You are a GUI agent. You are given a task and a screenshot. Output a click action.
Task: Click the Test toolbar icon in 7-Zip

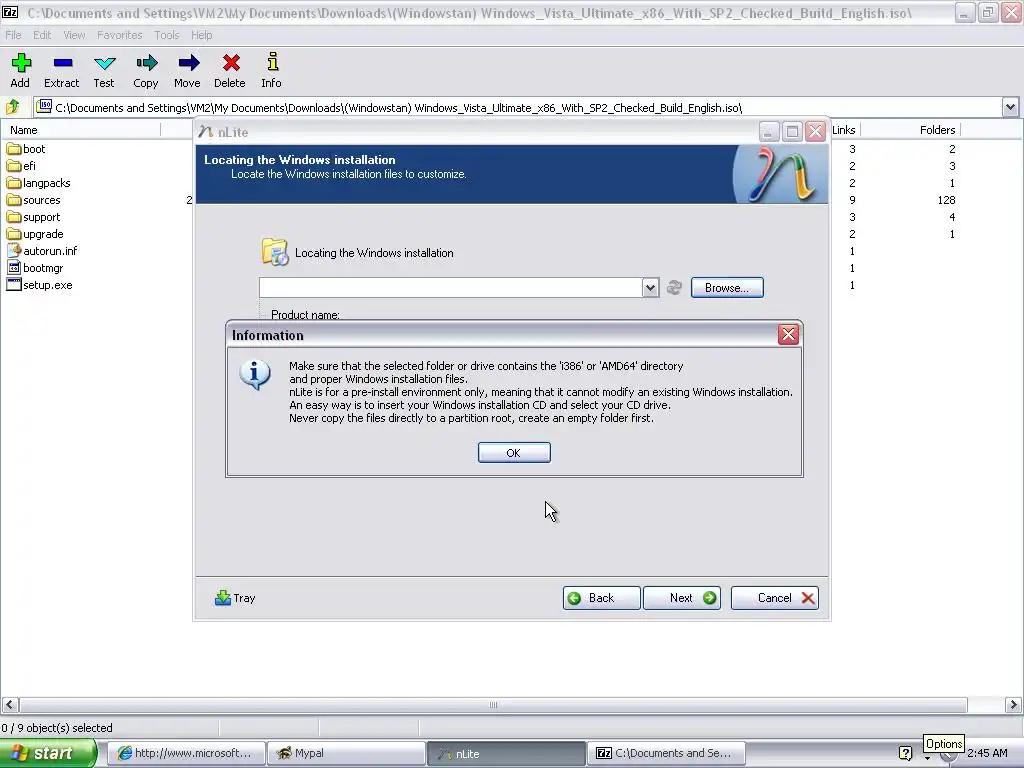point(104,71)
